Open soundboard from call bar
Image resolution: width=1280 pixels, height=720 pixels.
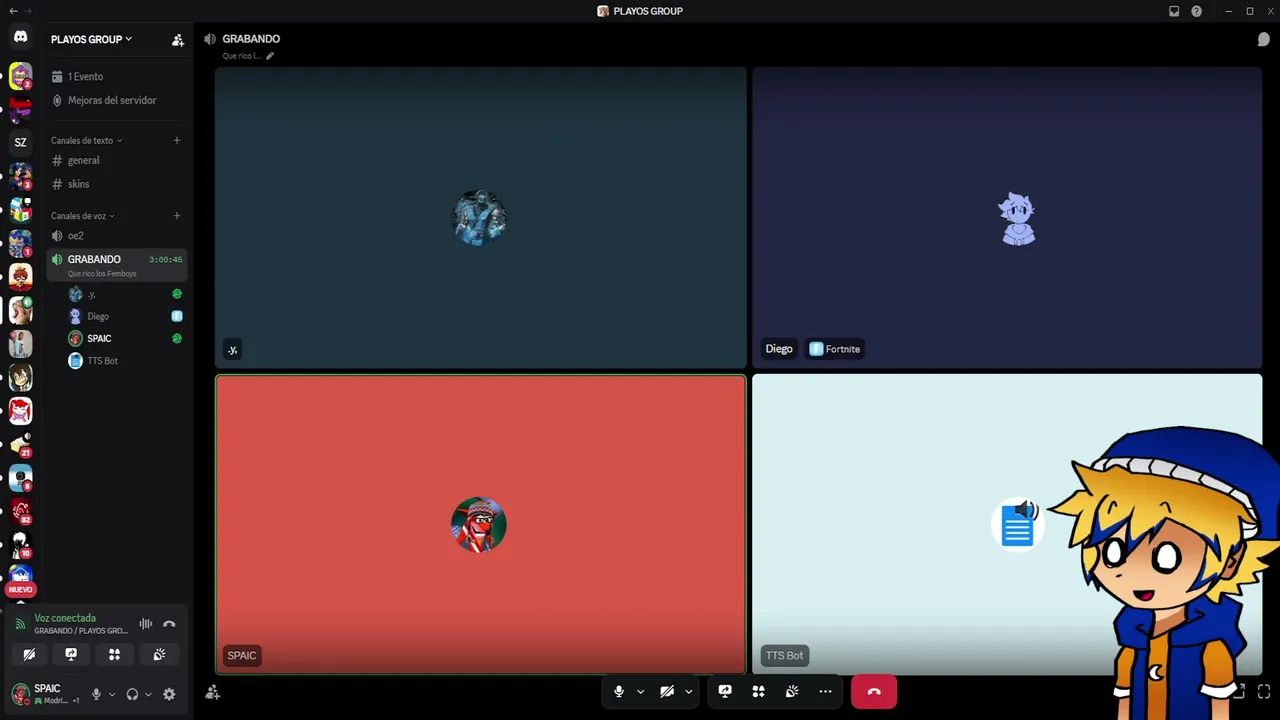point(792,691)
